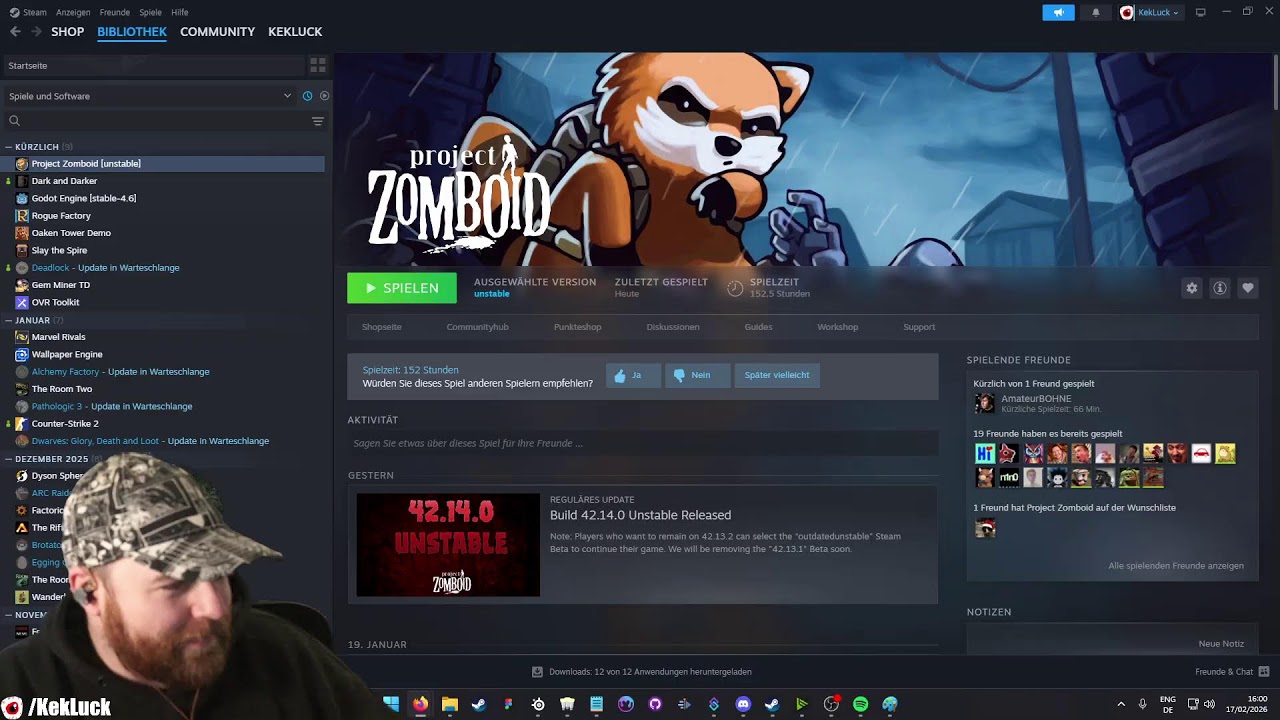
Task: Open the Hilfe menu
Action: (x=180, y=12)
